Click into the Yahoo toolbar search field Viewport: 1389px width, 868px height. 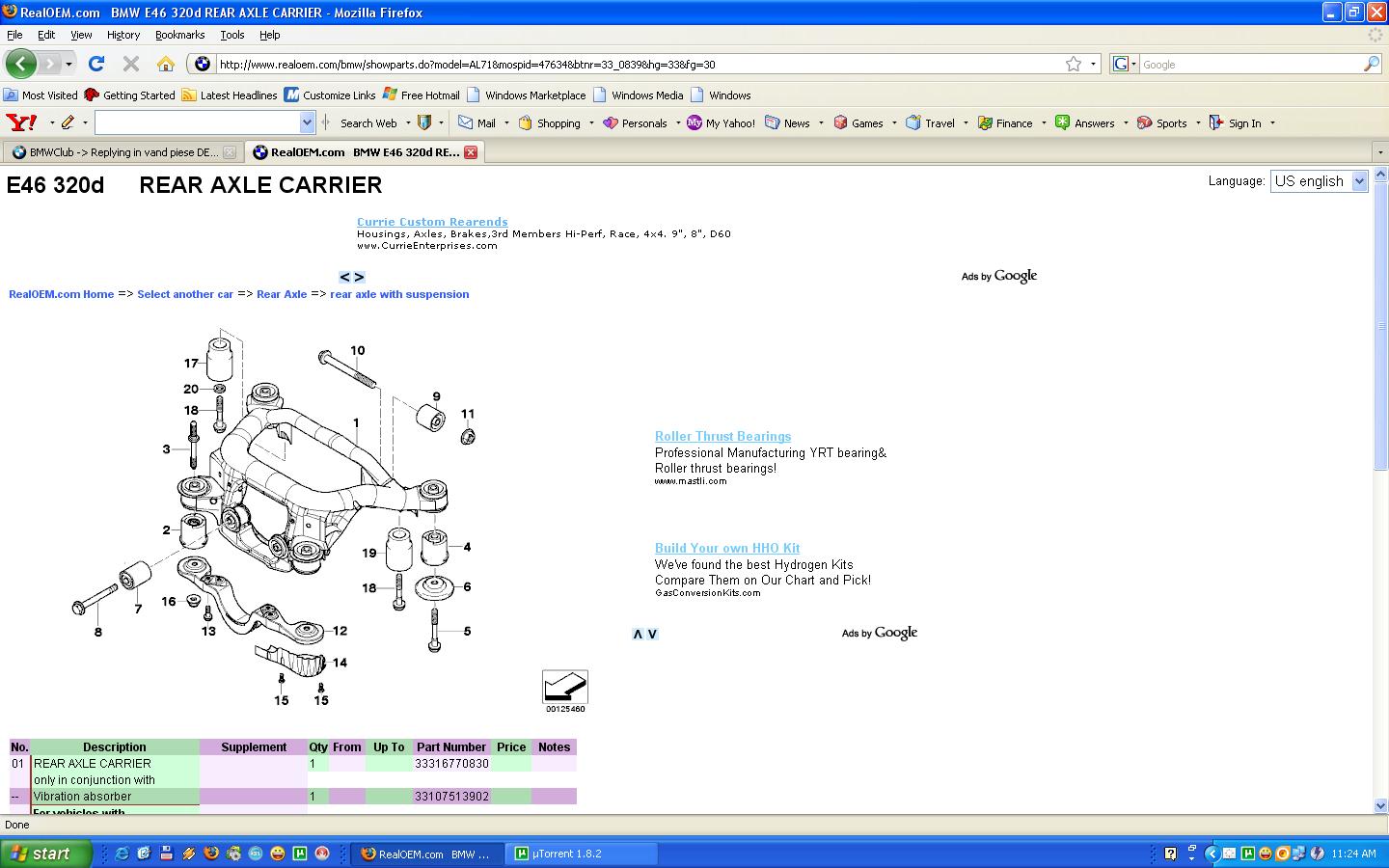pos(198,122)
